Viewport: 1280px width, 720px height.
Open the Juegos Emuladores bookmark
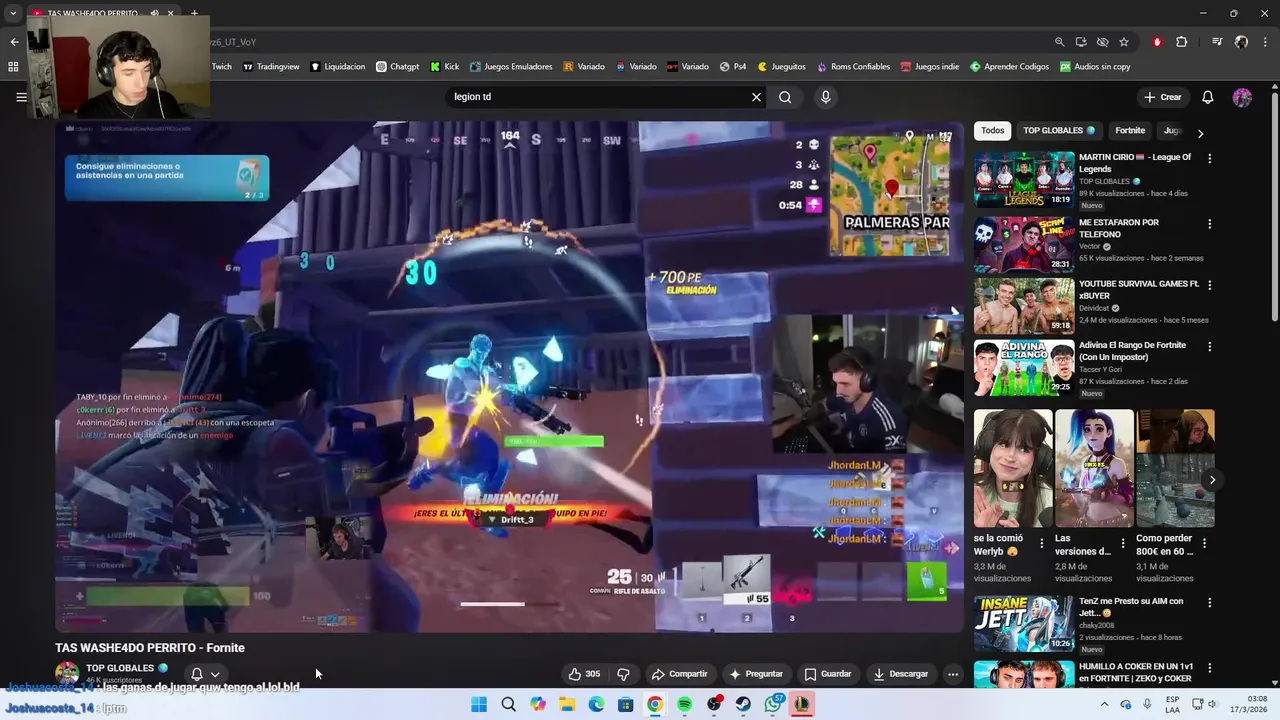pos(510,67)
